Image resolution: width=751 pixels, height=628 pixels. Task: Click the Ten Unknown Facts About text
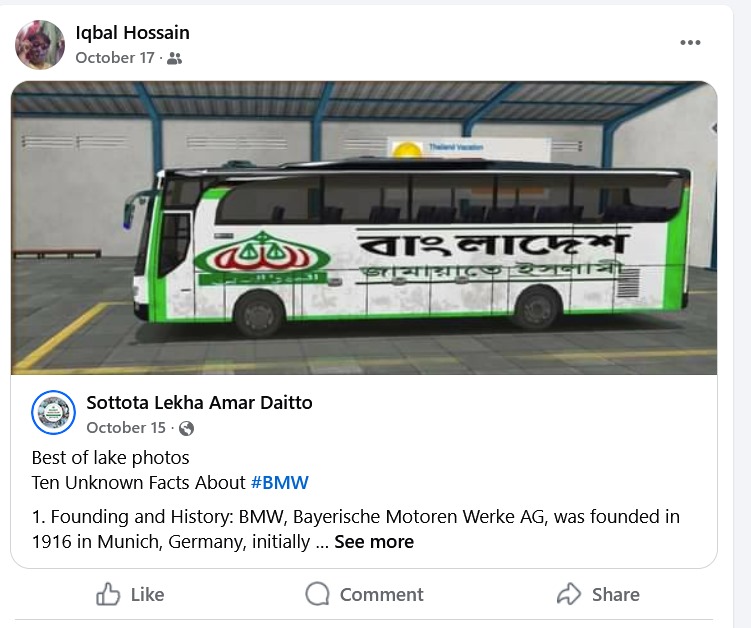click(138, 482)
